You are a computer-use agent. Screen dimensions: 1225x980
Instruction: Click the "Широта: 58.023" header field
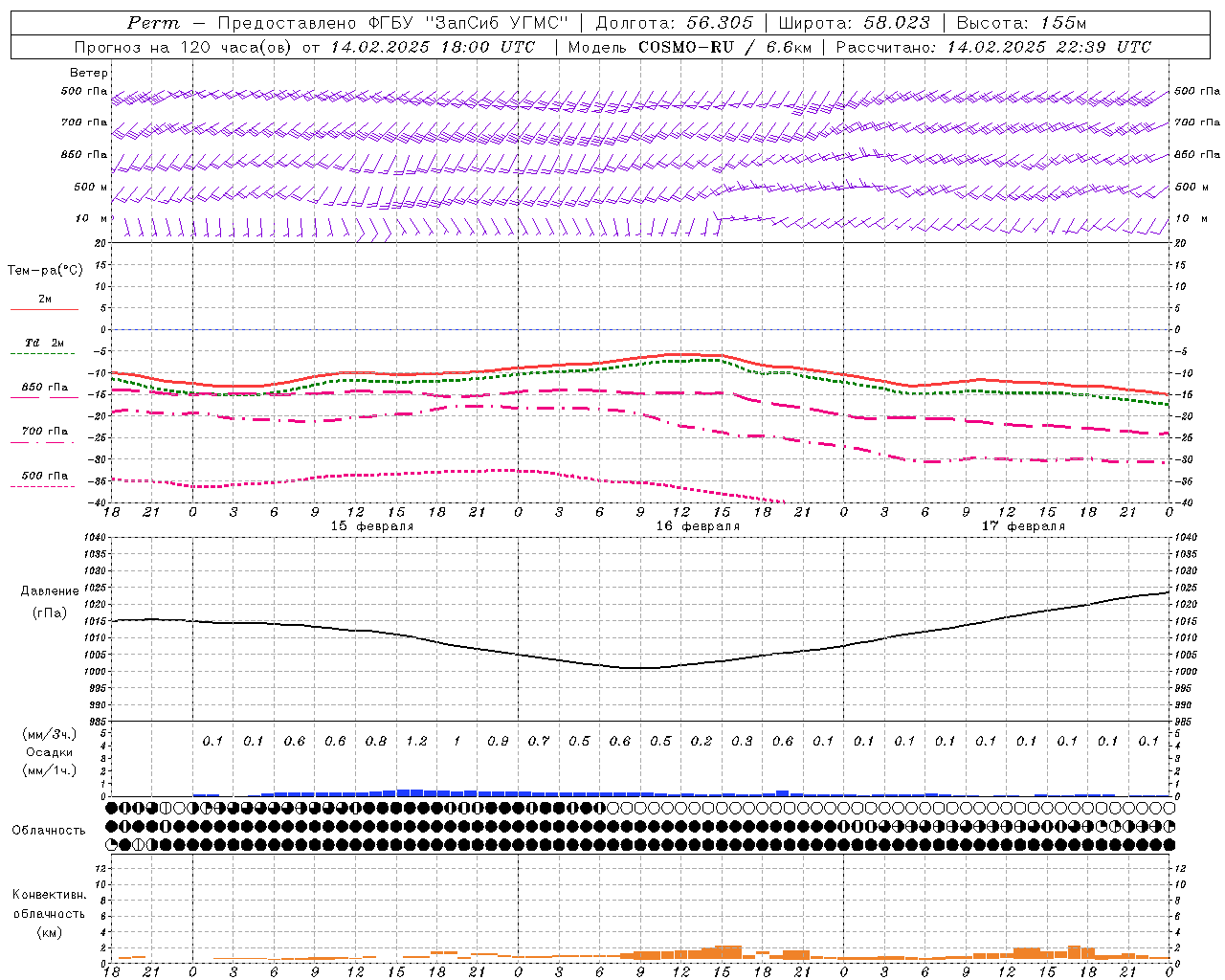pyautogui.click(x=854, y=23)
